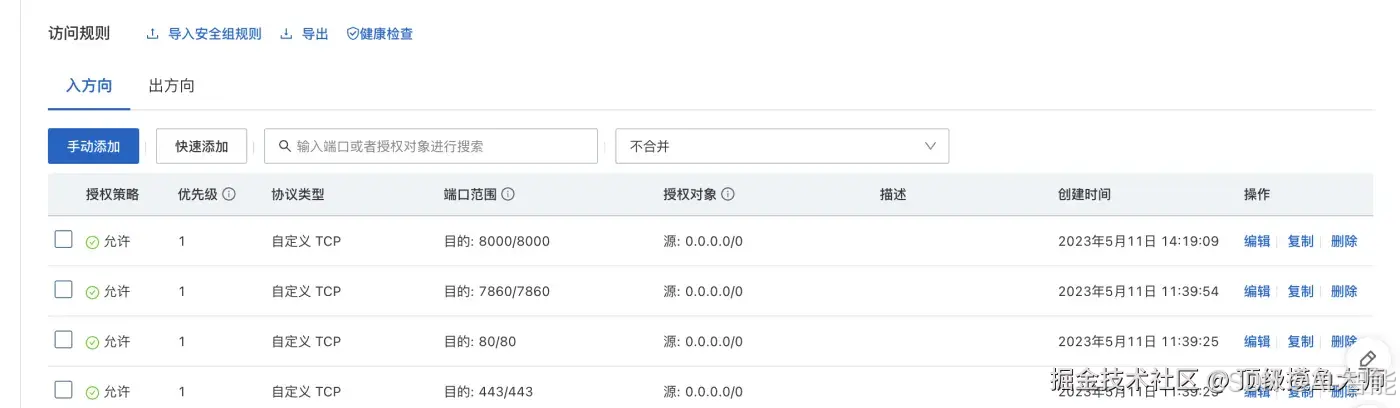Click 删除 for the 8000/8000 rule

(x=1344, y=241)
